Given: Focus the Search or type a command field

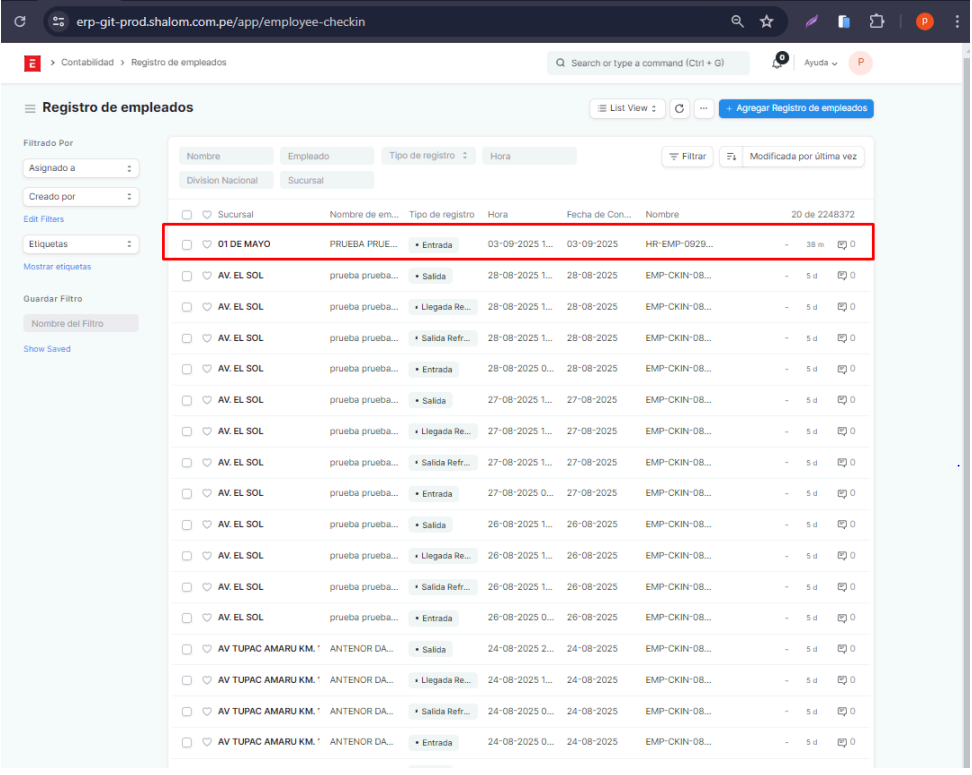Looking at the screenshot, I should [x=648, y=63].
